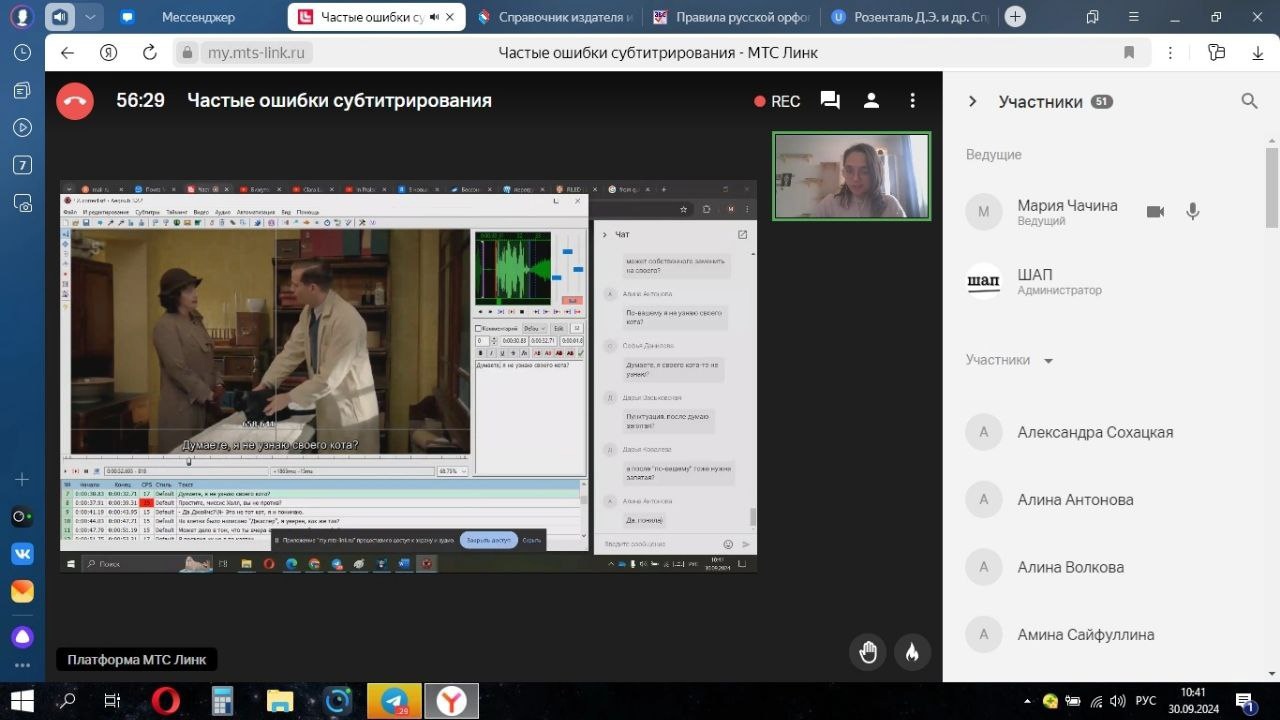
Task: Open the participants panel icon in webinar header
Action: tap(871, 101)
